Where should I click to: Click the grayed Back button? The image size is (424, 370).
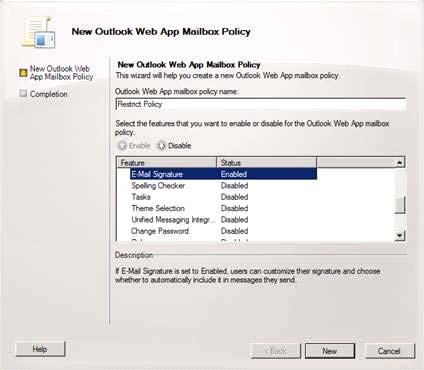coord(276,351)
